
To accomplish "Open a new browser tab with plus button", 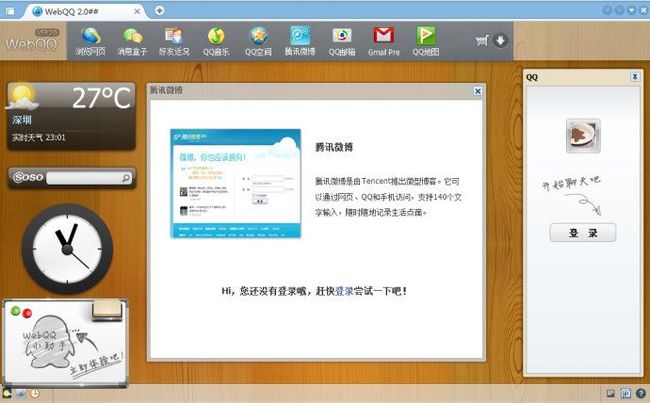I will coord(160,10).
